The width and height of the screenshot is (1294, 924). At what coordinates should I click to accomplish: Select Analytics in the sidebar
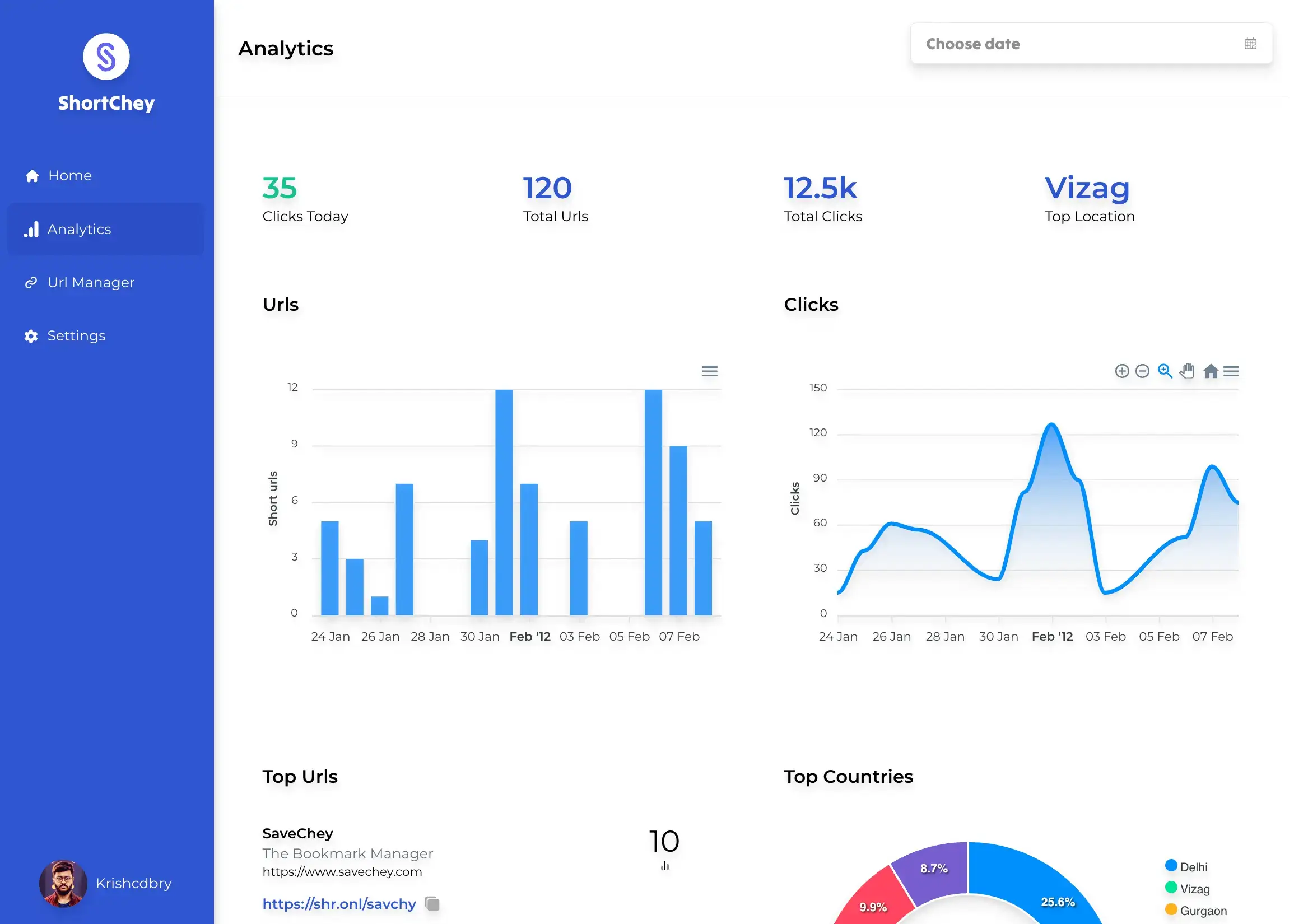[106, 229]
